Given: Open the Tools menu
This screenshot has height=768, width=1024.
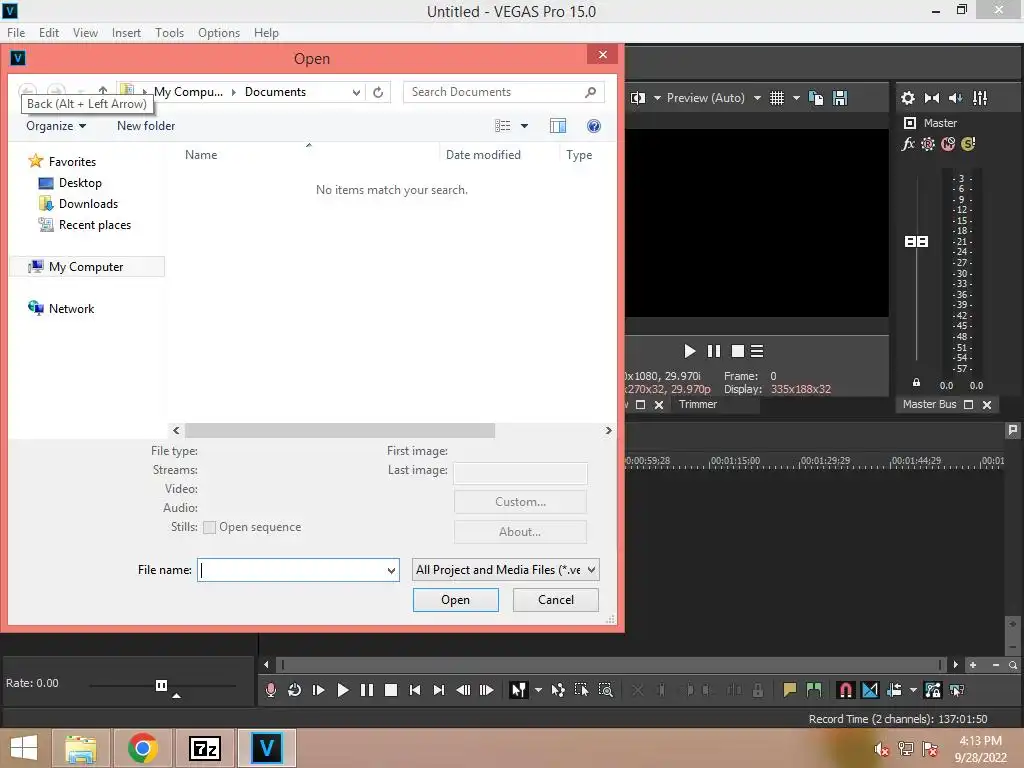Looking at the screenshot, I should 169,33.
